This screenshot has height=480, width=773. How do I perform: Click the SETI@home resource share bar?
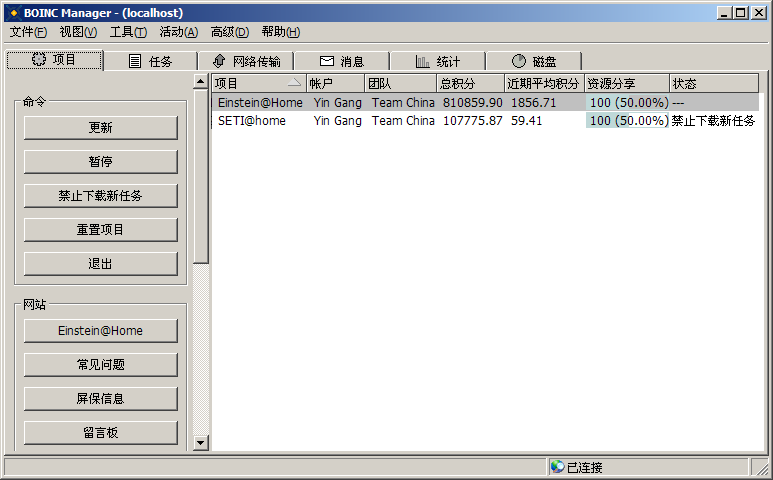(x=627, y=121)
